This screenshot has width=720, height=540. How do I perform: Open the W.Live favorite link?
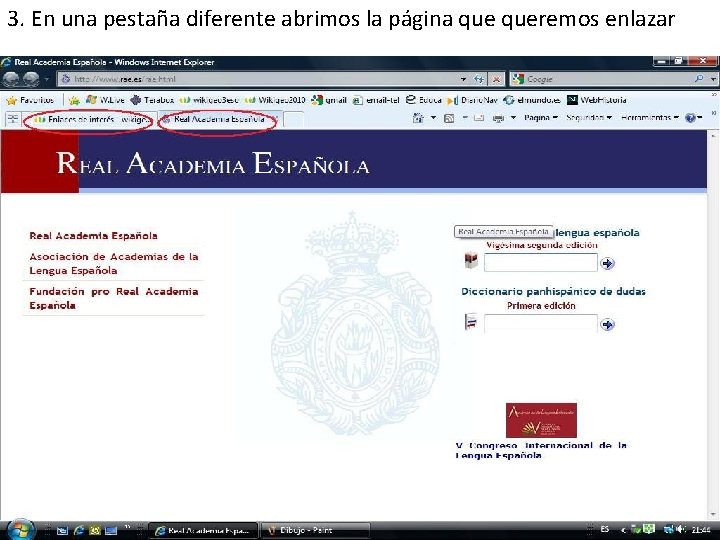click(x=105, y=100)
